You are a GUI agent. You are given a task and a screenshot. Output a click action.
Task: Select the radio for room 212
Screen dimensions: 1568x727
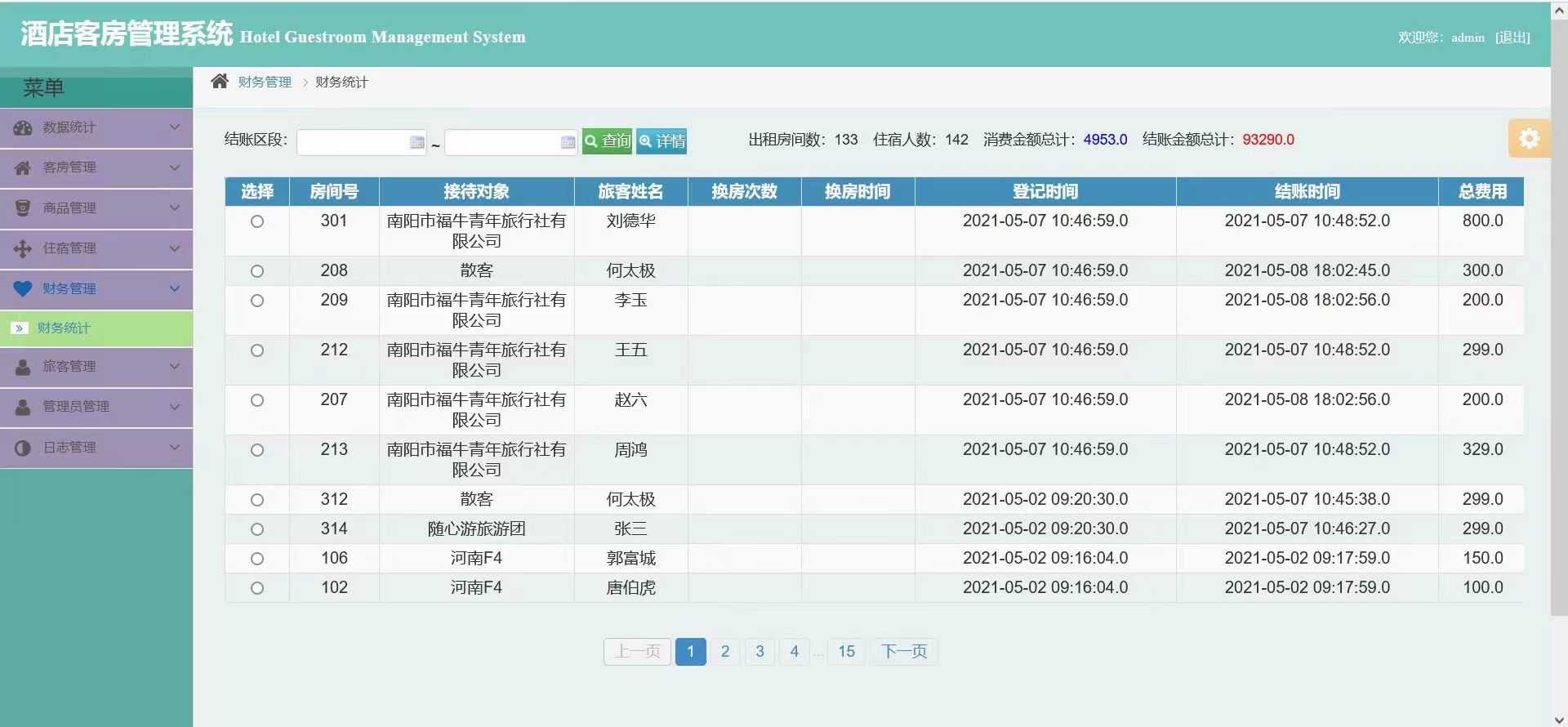click(257, 350)
